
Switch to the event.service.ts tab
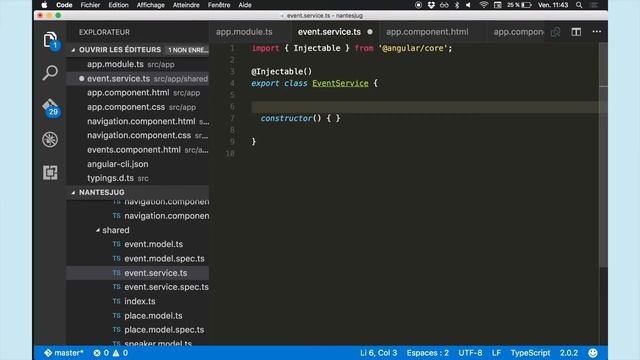(329, 32)
